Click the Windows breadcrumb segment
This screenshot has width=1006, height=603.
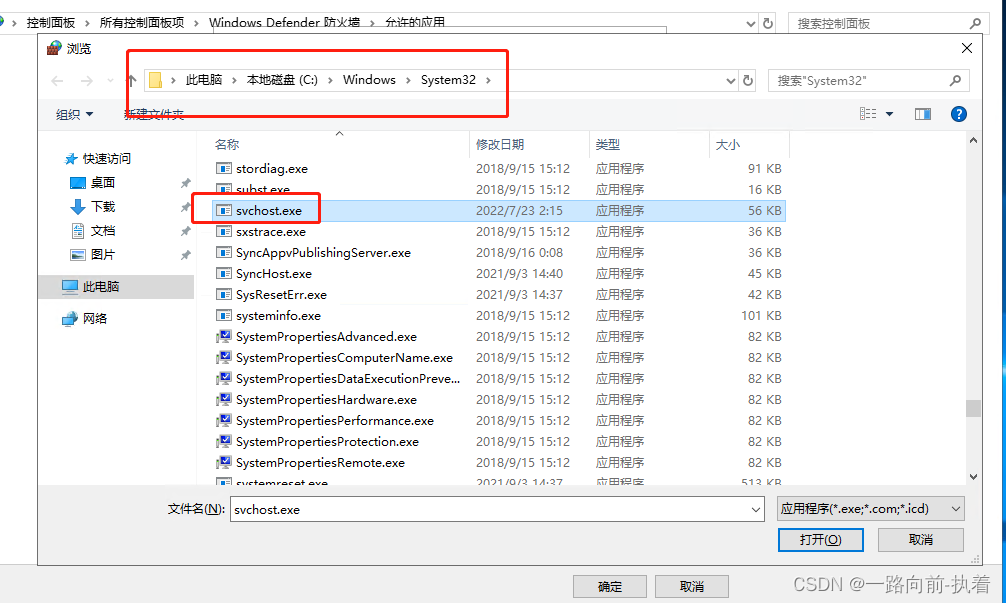[369, 80]
